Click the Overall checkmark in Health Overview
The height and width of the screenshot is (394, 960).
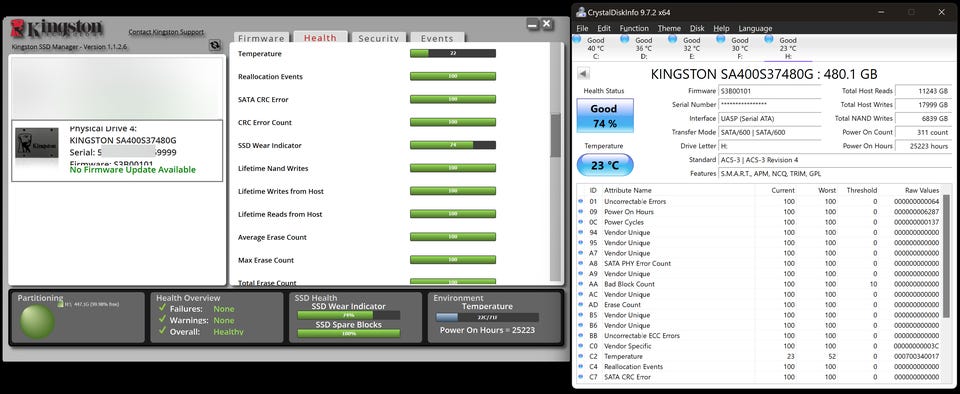coord(162,331)
